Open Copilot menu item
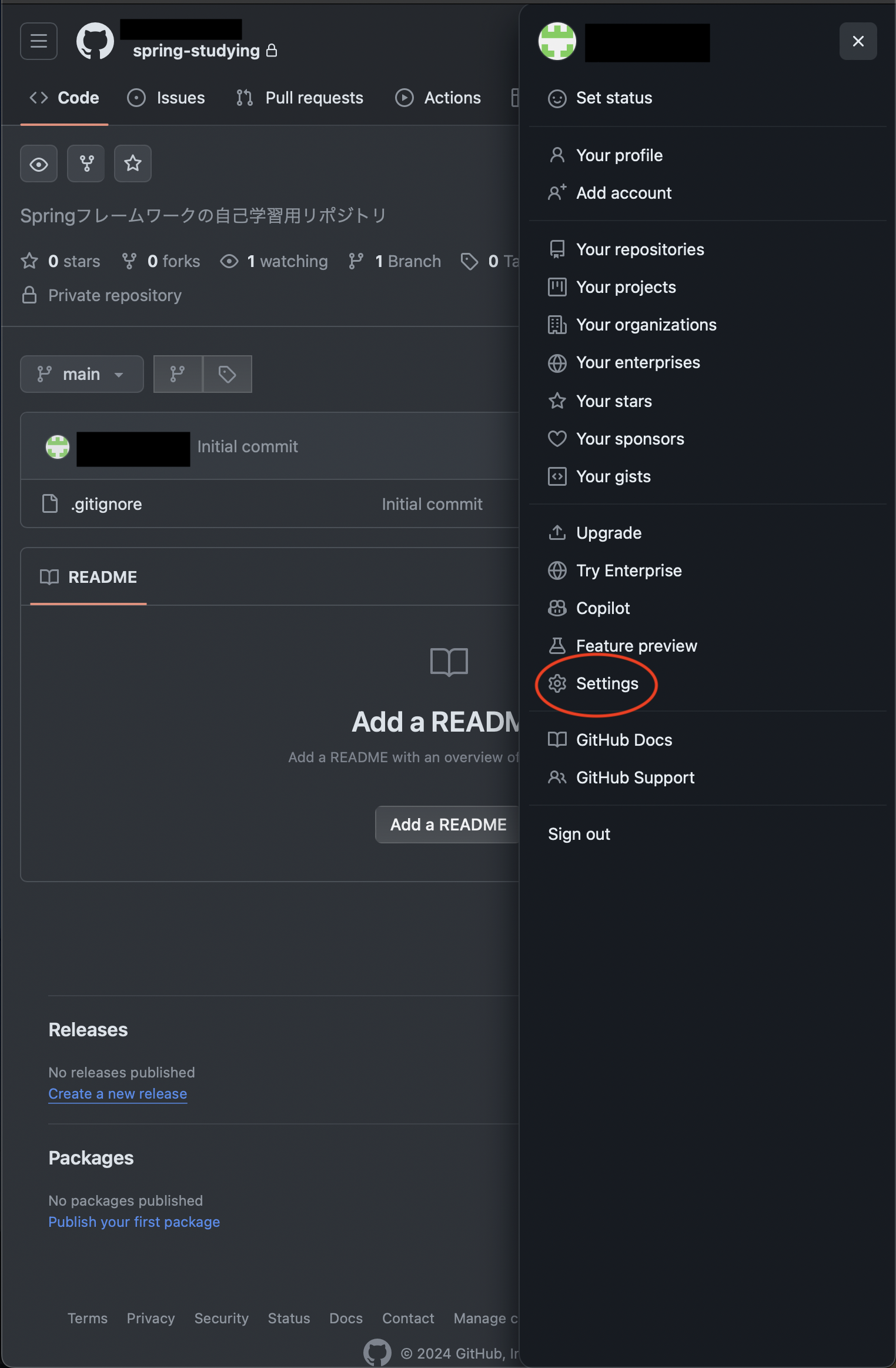Screen dimensions: 896x1368 pyautogui.click(x=708, y=608)
